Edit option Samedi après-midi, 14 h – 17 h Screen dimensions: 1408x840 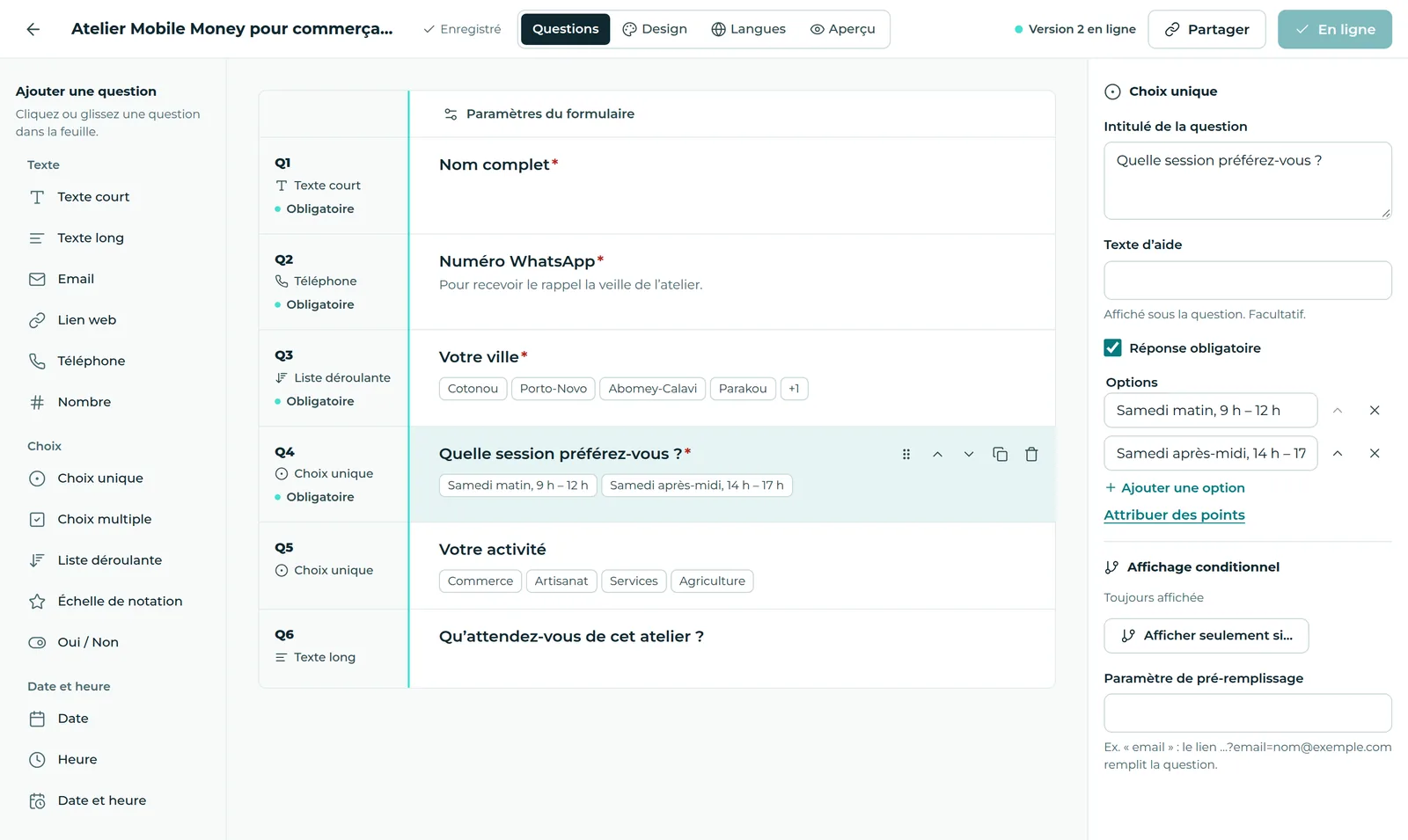tap(1210, 454)
